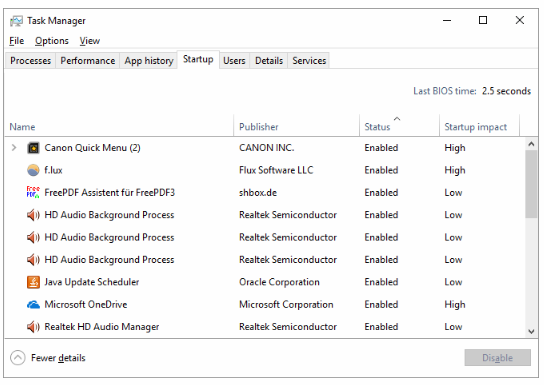This screenshot has height=385, width=544.
Task: Click the Task Manager title bar icon
Action: pos(16,21)
